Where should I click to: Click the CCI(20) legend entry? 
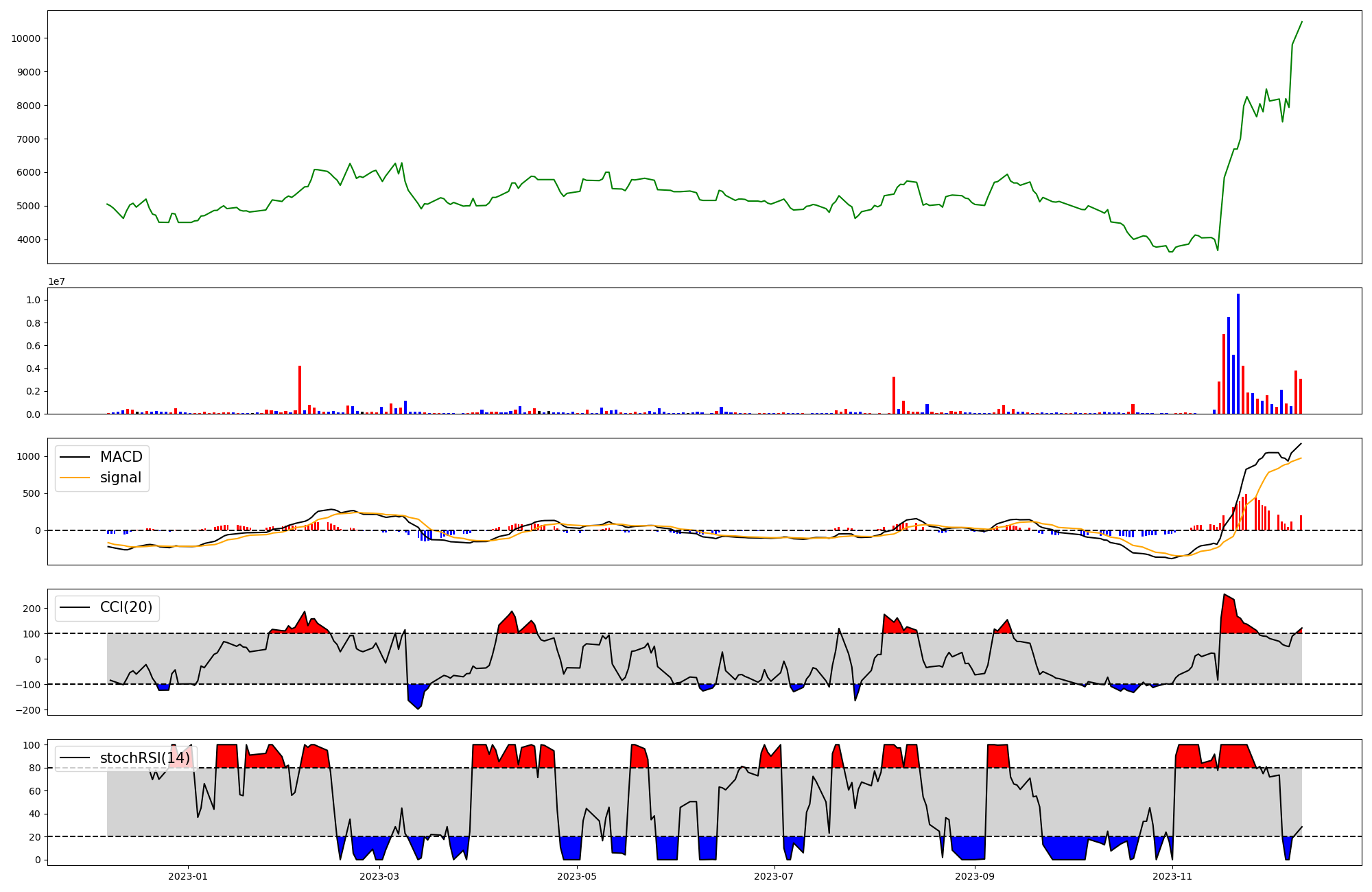click(126, 607)
